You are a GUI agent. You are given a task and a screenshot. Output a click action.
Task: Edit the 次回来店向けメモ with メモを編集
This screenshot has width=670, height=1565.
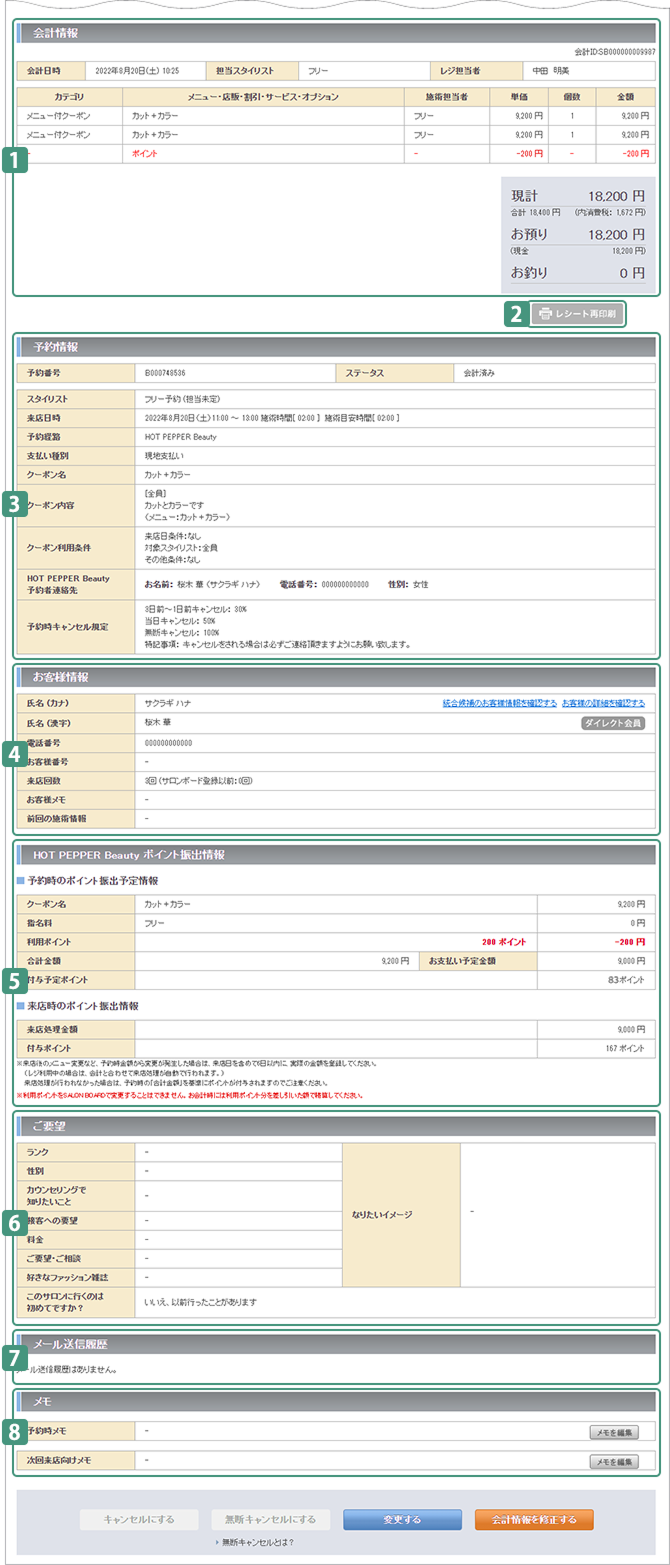pos(613,1461)
